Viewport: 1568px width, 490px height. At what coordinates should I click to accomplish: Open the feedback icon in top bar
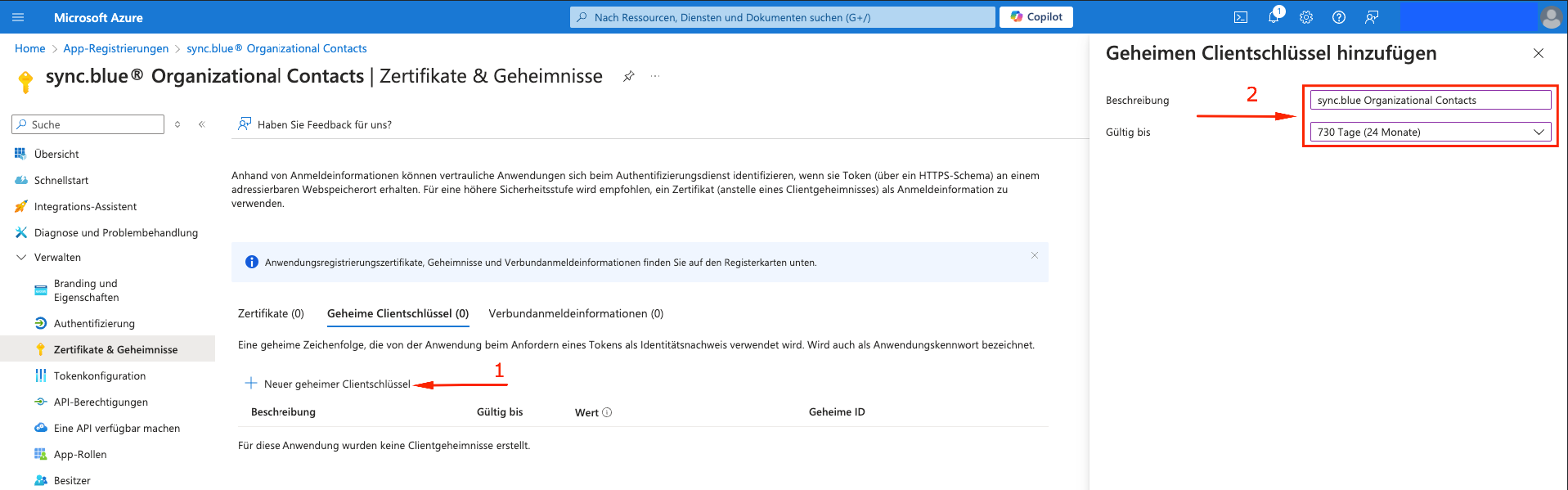click(x=1372, y=17)
